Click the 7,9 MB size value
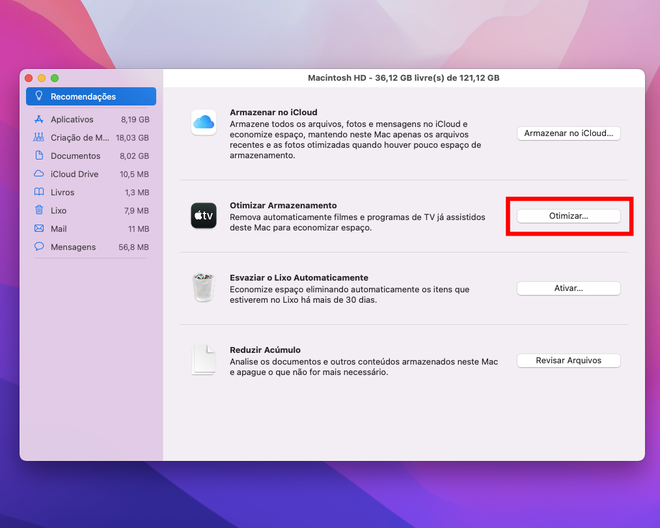Screen dimensions: 660x528 tap(136, 211)
